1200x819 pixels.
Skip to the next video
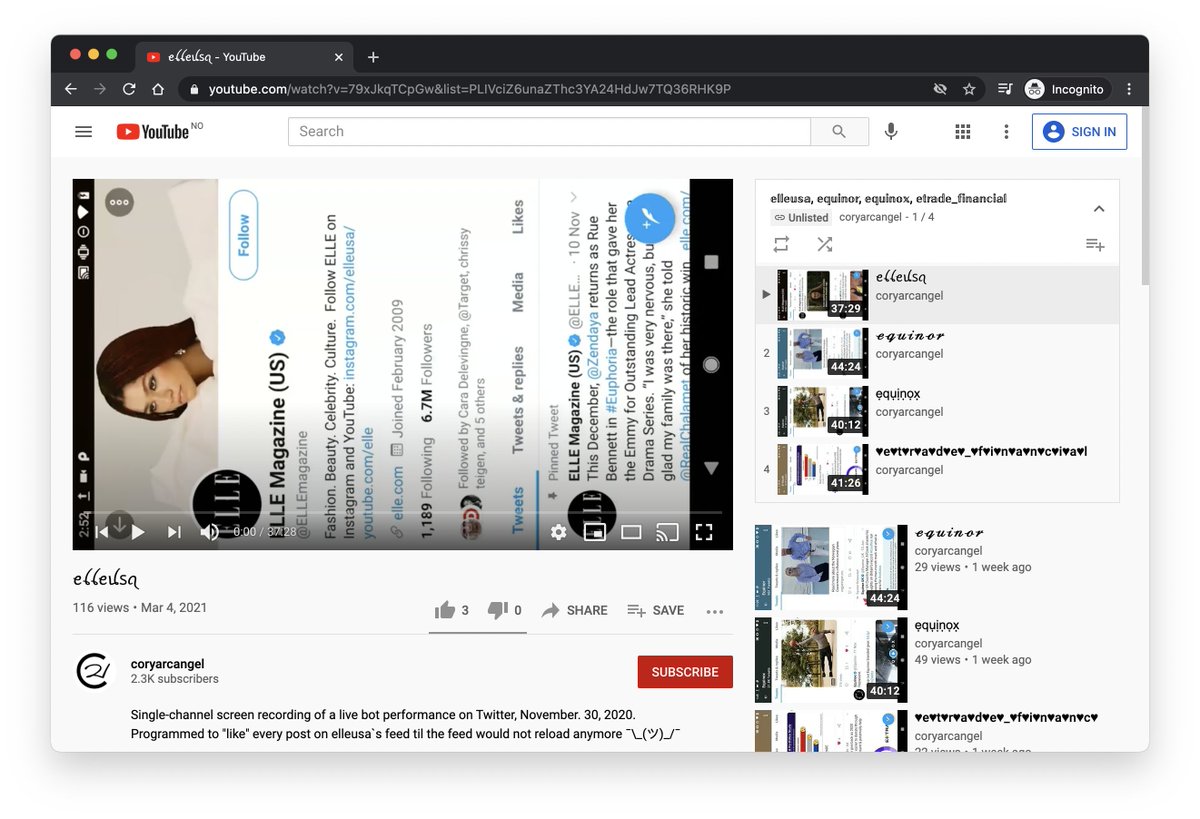tap(174, 532)
